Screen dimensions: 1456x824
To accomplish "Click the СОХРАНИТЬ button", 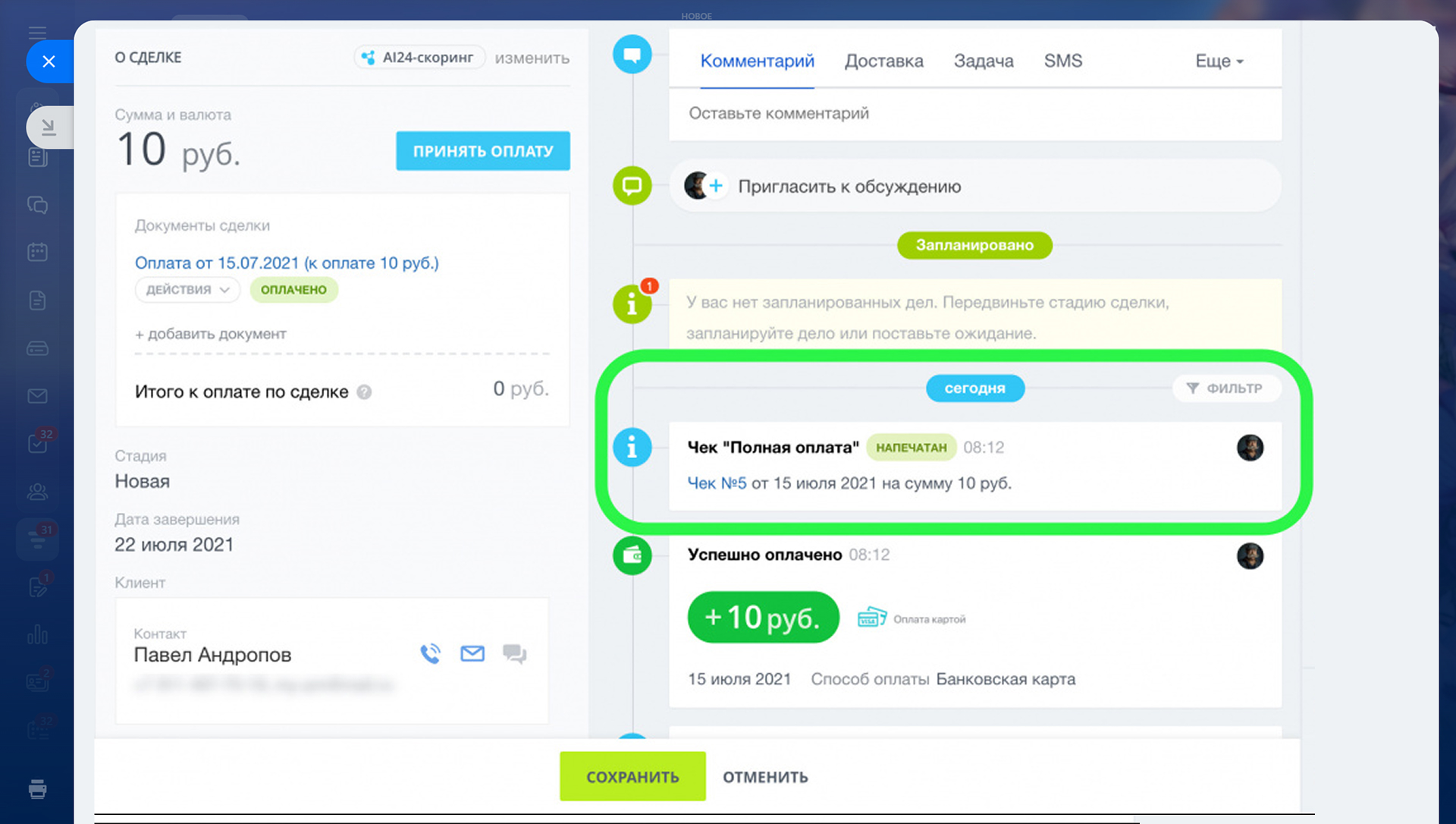I will (x=632, y=776).
